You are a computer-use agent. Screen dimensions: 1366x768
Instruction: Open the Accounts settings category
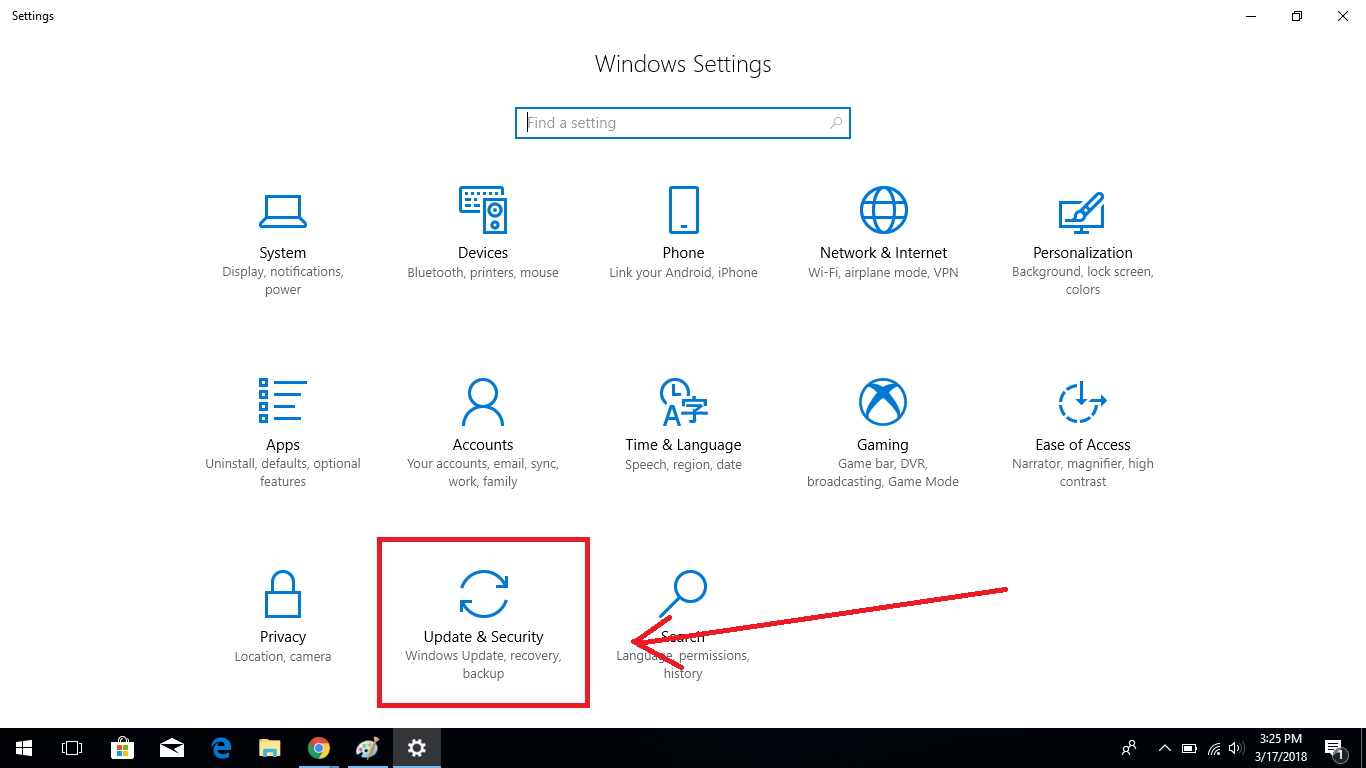pos(483,434)
